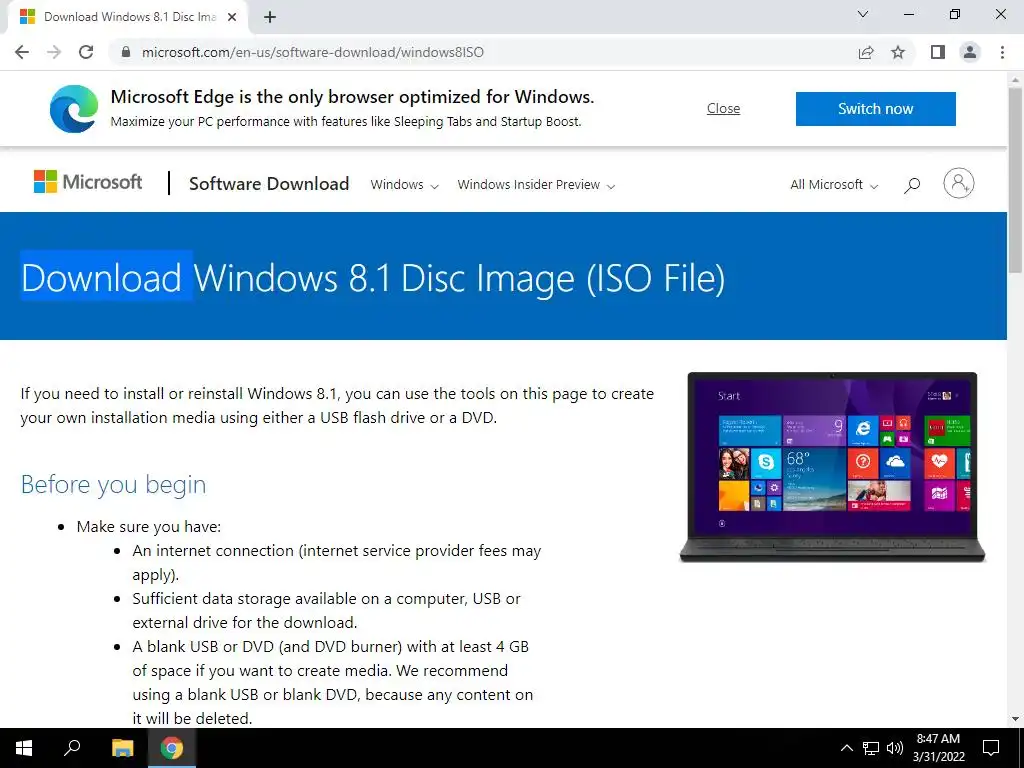Image resolution: width=1024 pixels, height=768 pixels.
Task: Open the Chrome profile avatar
Action: pyautogui.click(x=970, y=52)
